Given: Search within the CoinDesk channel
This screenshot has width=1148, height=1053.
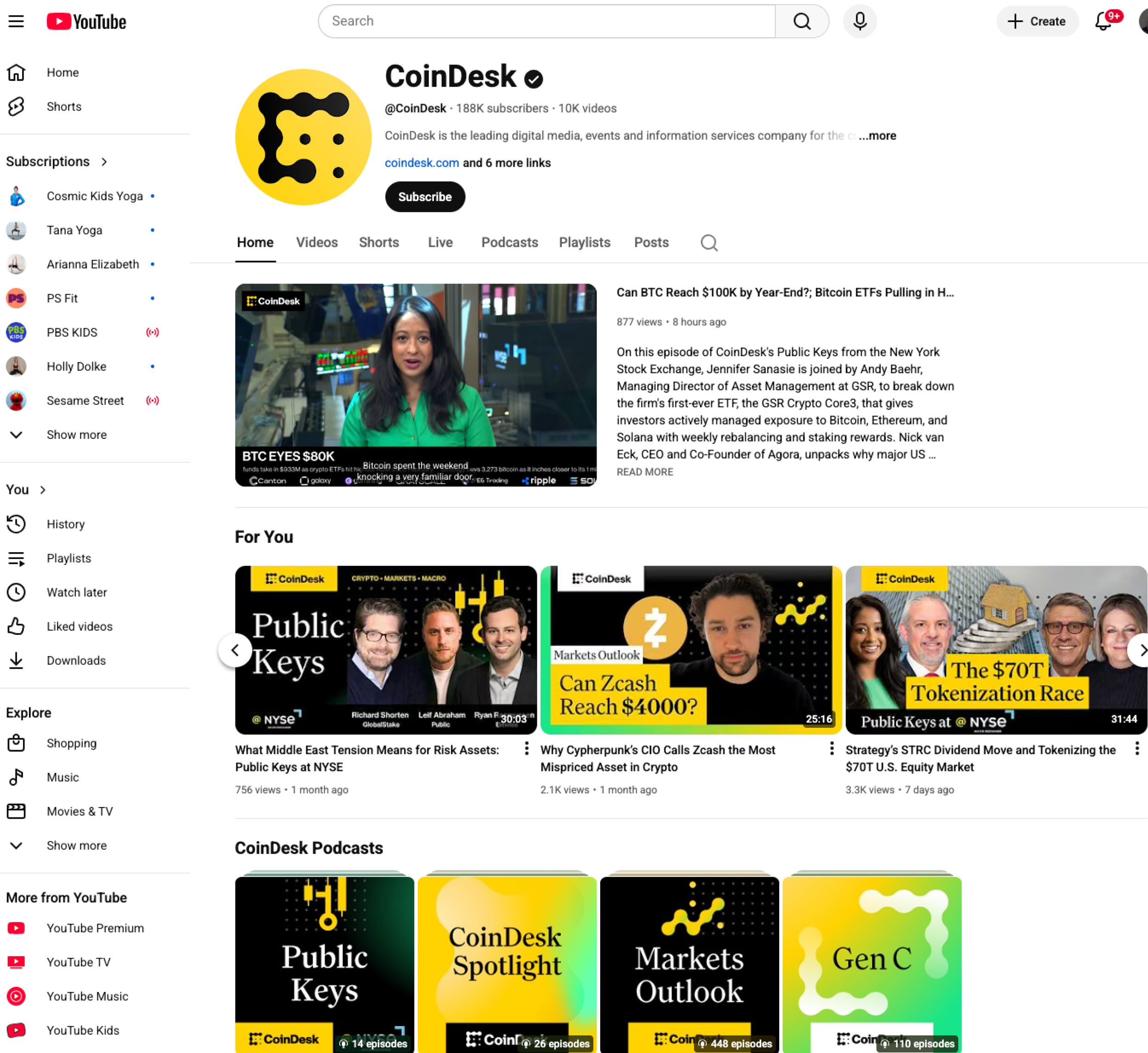Looking at the screenshot, I should (709, 243).
